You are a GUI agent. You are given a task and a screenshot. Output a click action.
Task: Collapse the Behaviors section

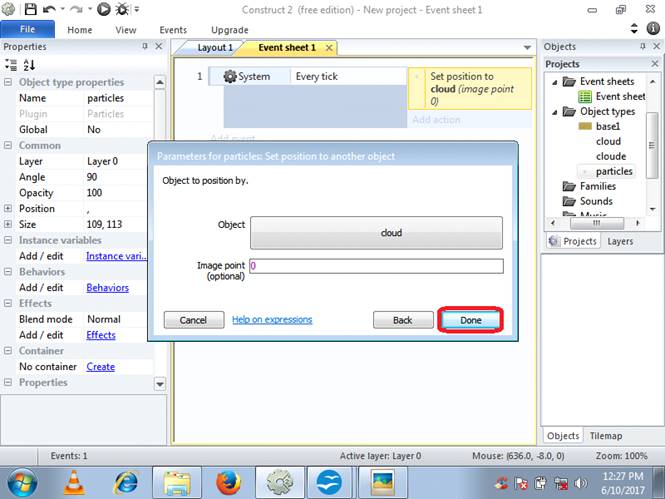click(8, 271)
